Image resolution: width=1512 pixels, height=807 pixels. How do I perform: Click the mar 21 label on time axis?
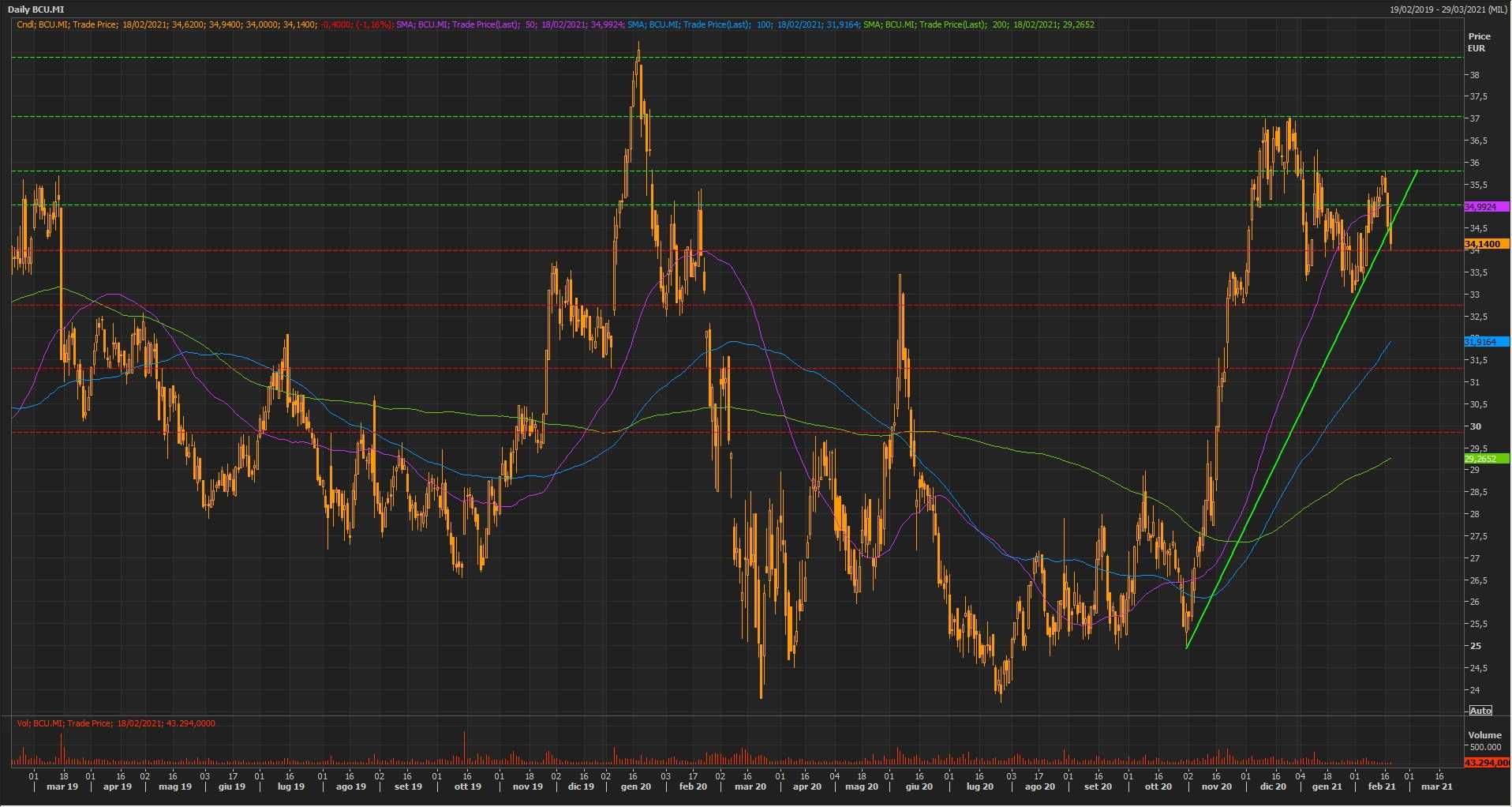pos(1436,786)
